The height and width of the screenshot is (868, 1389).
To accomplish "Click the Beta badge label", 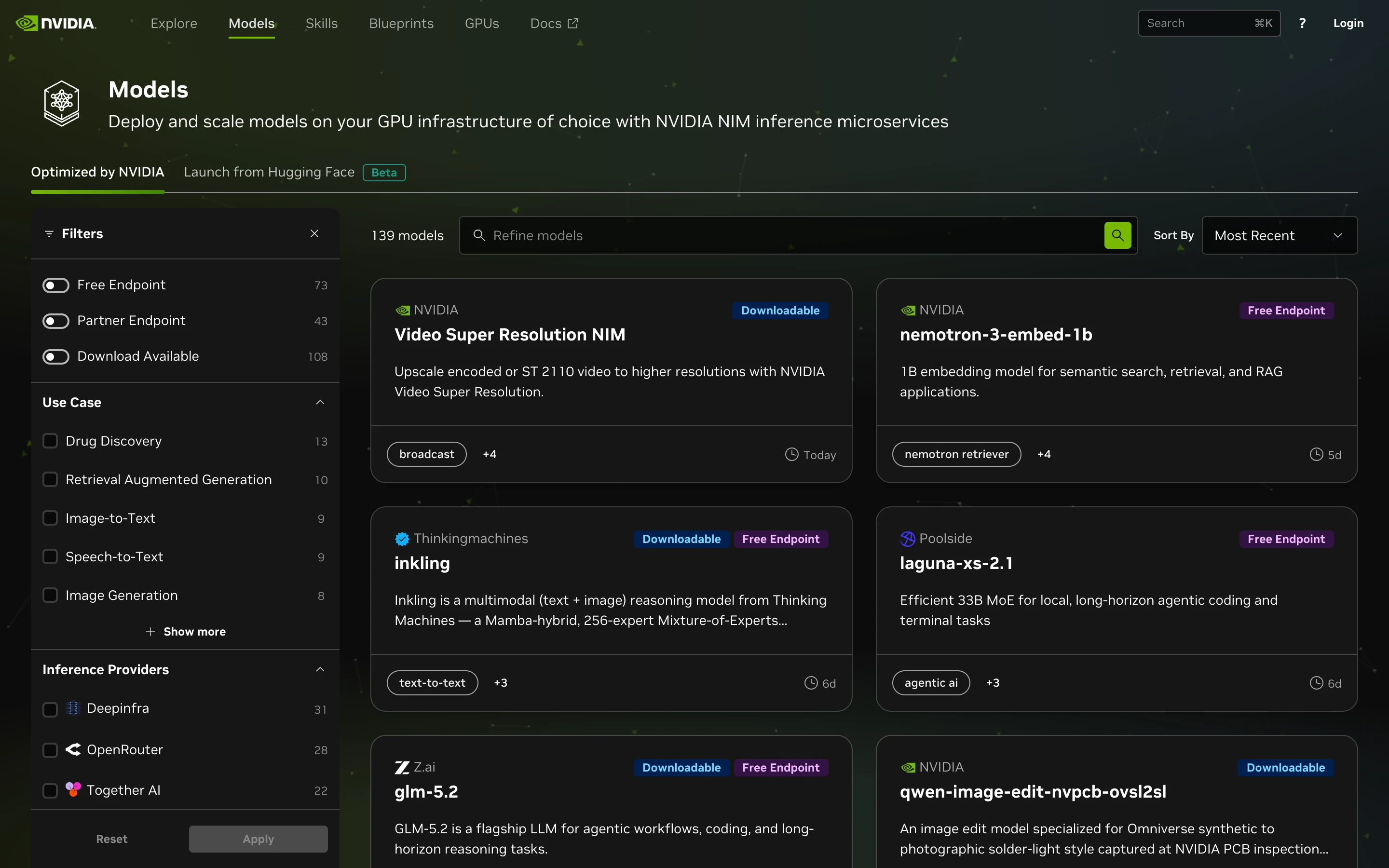I will (384, 172).
